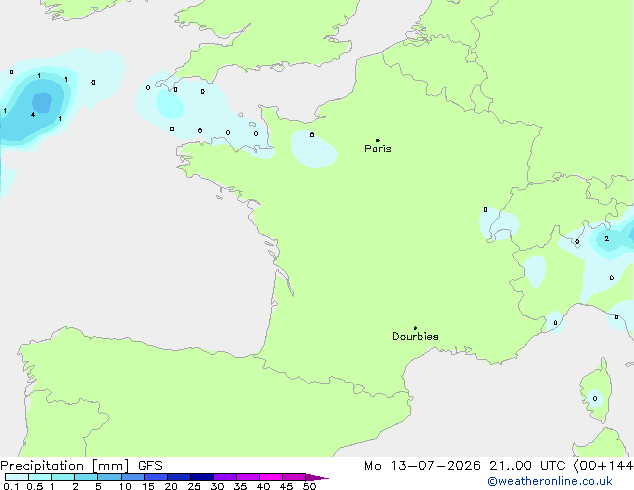634x490 pixels.
Task: Click the '0.1' legend scale value
Action: pyautogui.click(x=11, y=486)
